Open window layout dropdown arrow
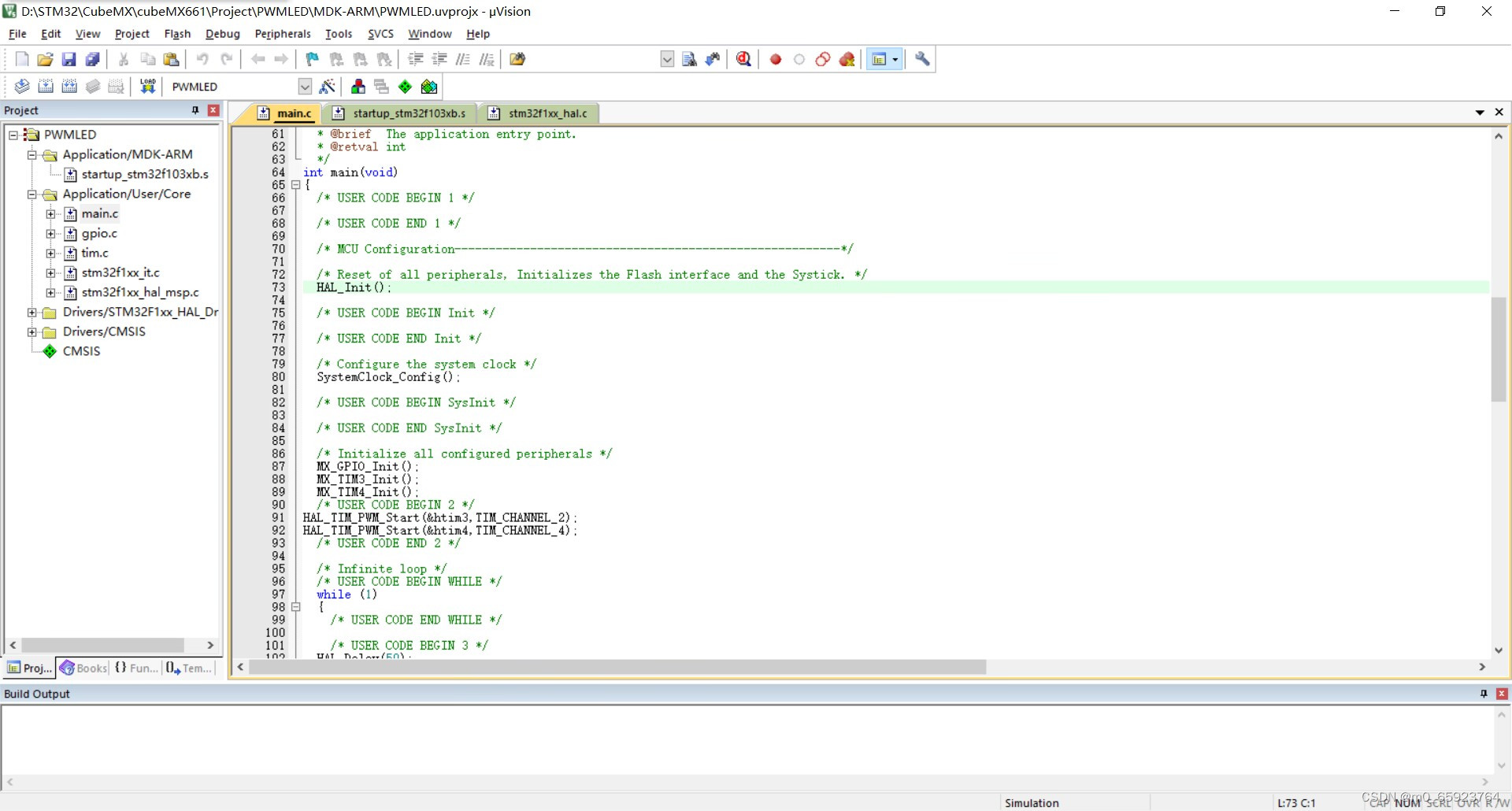The image size is (1512, 811). (895, 59)
